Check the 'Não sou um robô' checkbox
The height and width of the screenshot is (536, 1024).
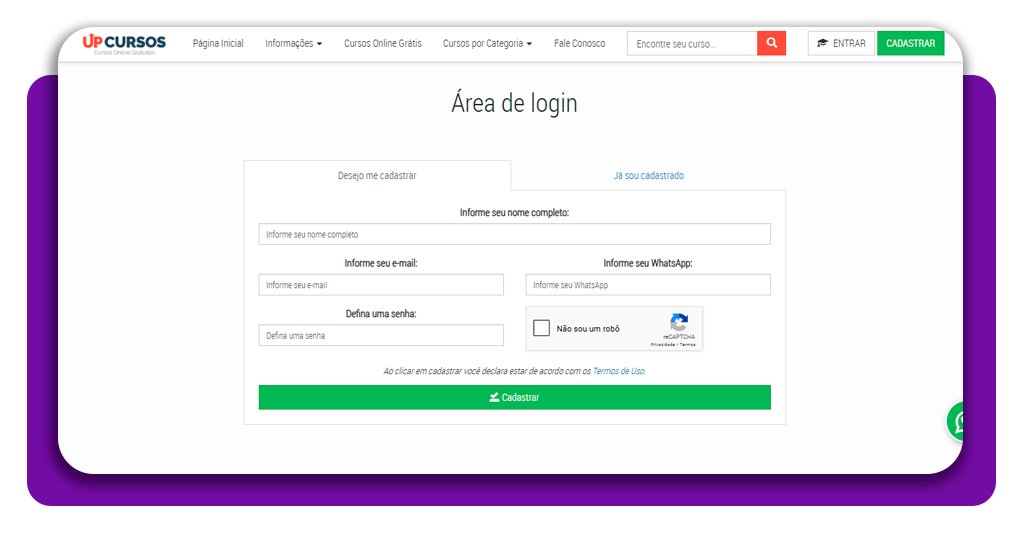(x=542, y=328)
